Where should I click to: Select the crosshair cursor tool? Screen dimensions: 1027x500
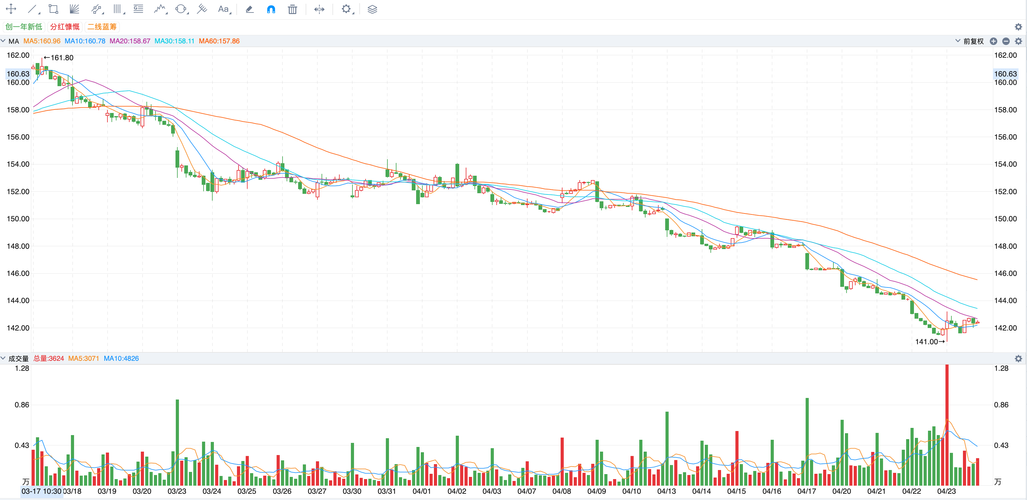tap(12, 9)
